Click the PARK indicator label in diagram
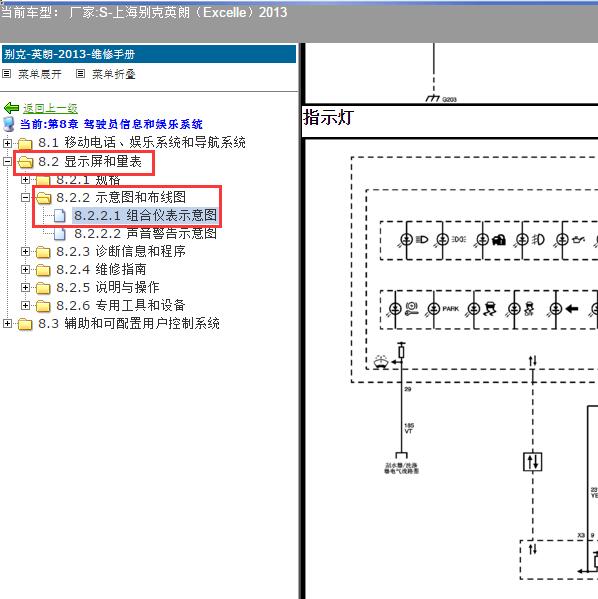The height and width of the screenshot is (599, 598). (451, 309)
